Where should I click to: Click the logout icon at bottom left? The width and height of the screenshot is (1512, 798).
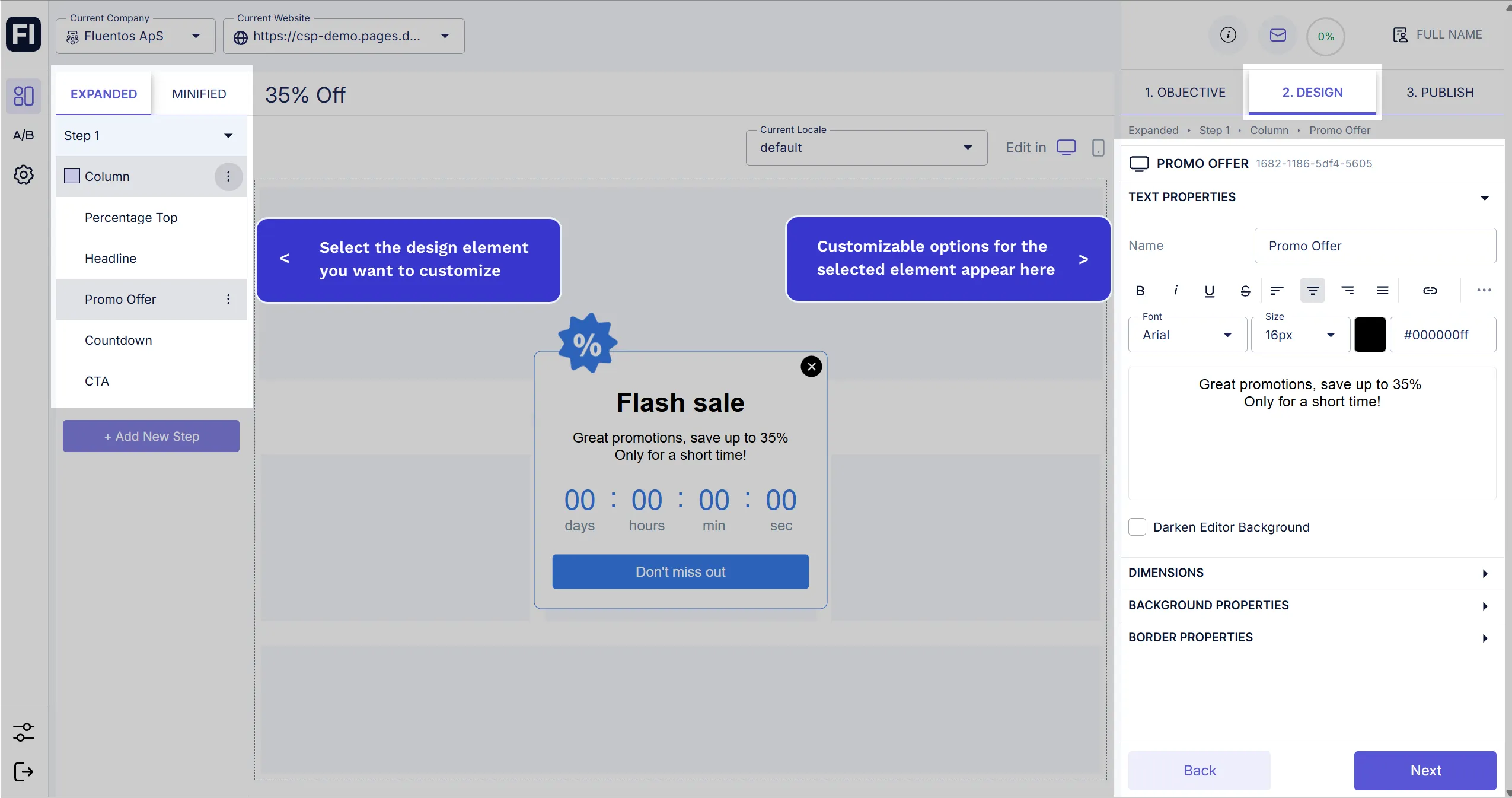tap(24, 772)
